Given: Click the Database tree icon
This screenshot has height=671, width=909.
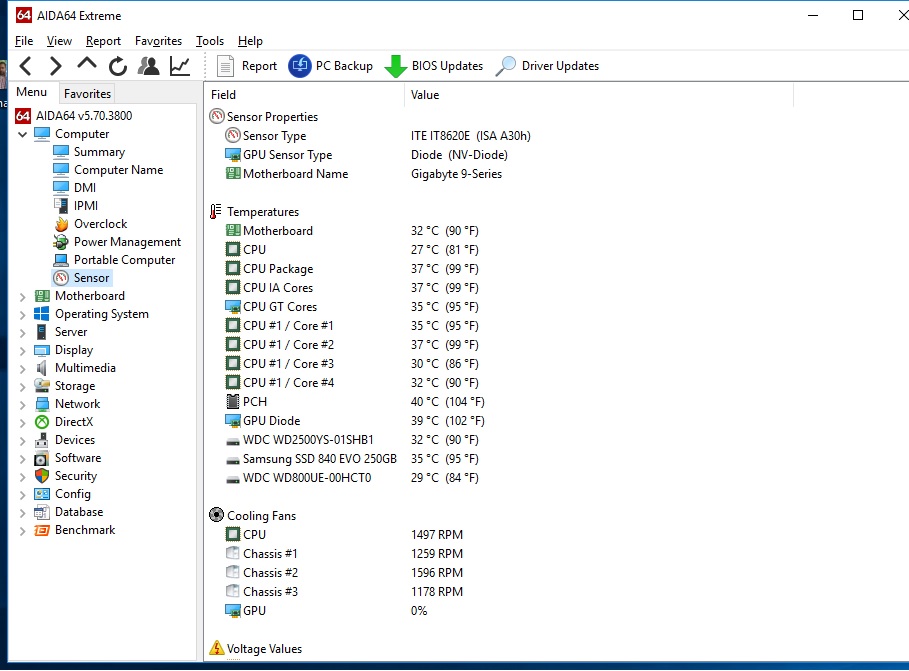Looking at the screenshot, I should pyautogui.click(x=41, y=512).
